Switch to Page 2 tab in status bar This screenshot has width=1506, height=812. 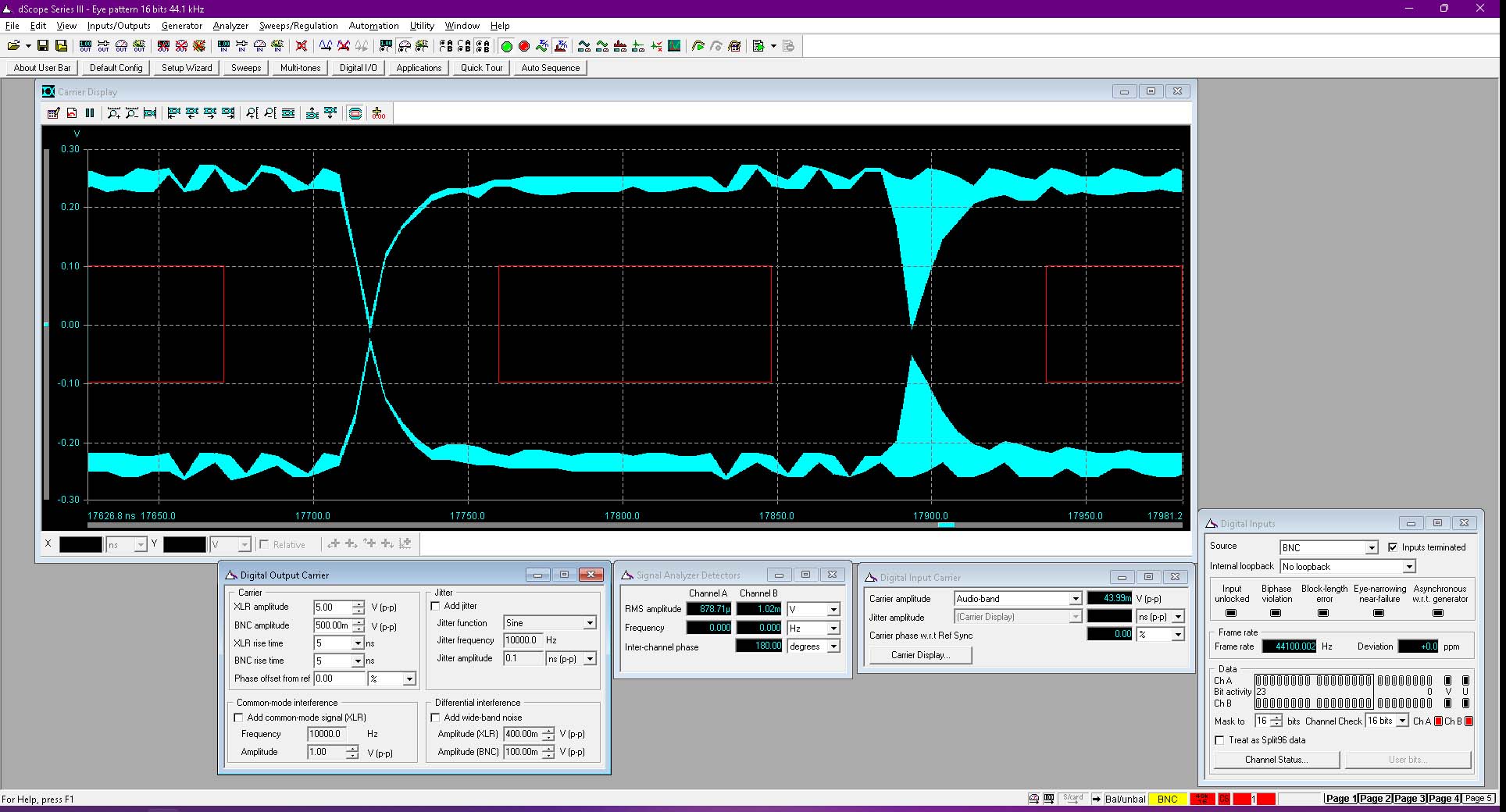[1375, 799]
